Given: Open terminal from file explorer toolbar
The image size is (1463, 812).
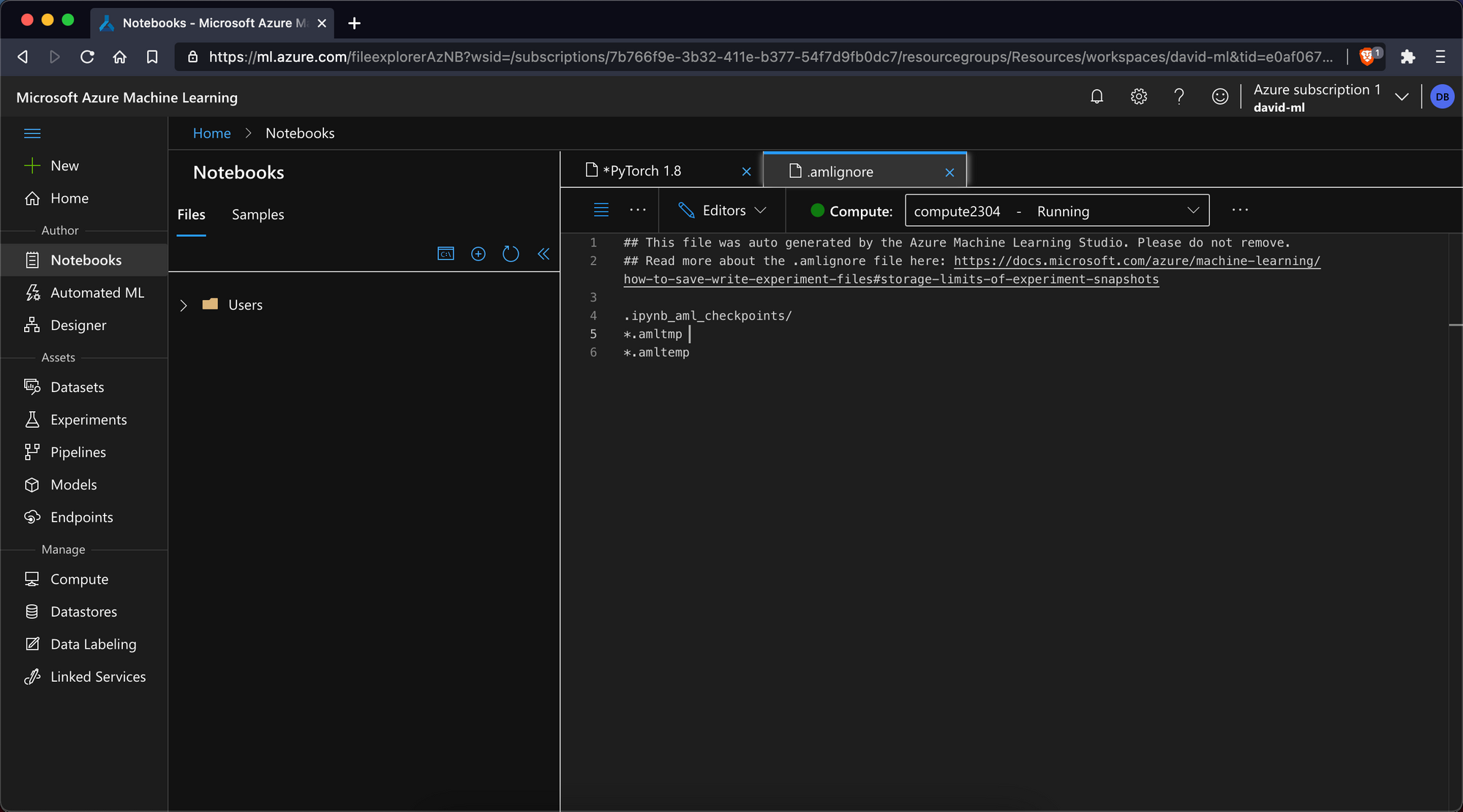Looking at the screenshot, I should [445, 254].
